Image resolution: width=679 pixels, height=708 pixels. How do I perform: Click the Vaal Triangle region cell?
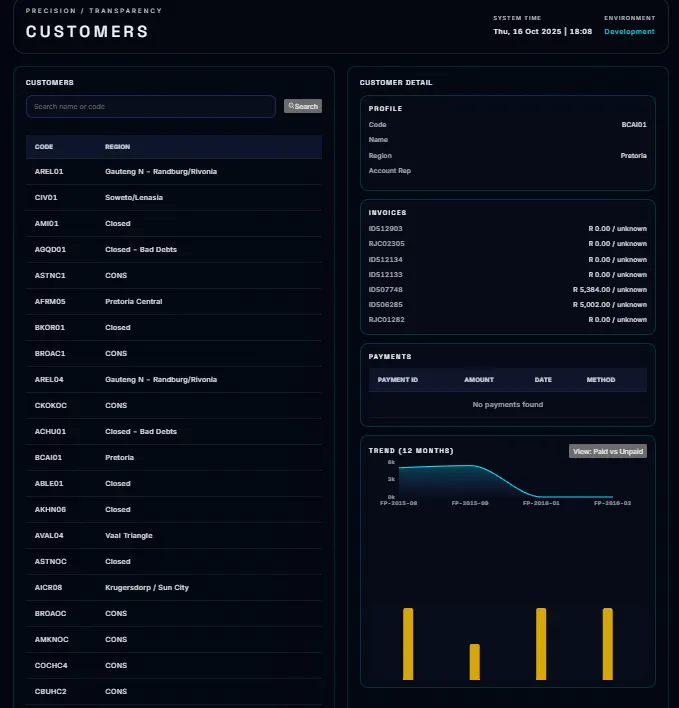(129, 536)
